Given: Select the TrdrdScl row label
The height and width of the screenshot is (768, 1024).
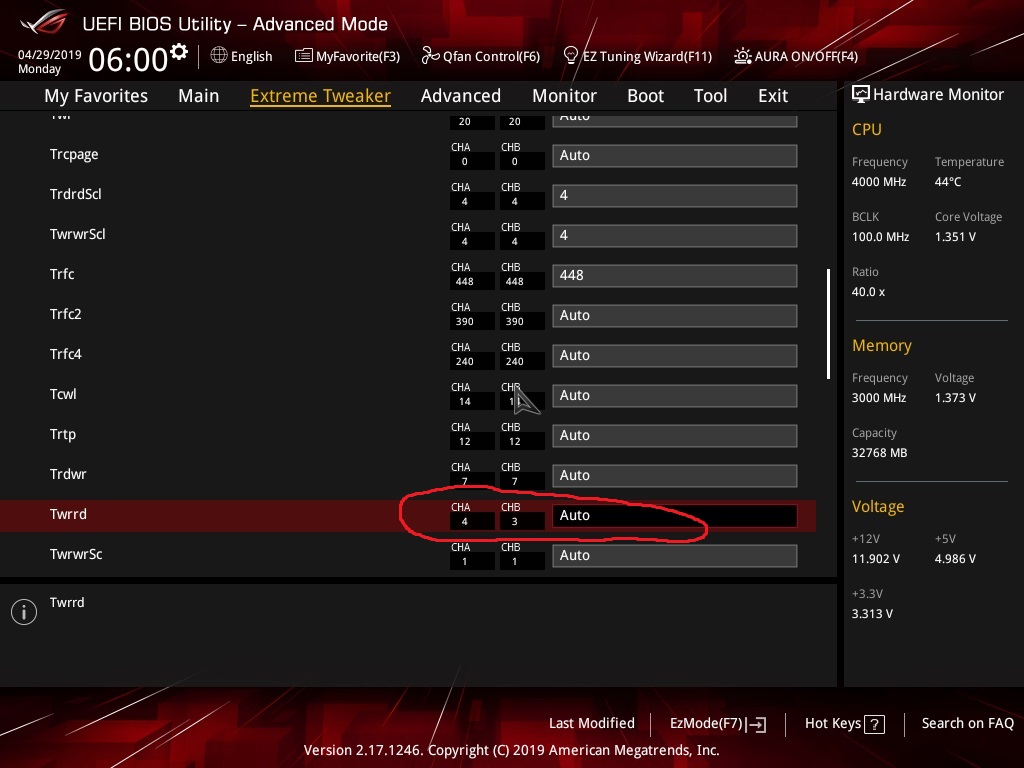Looking at the screenshot, I should [76, 194].
